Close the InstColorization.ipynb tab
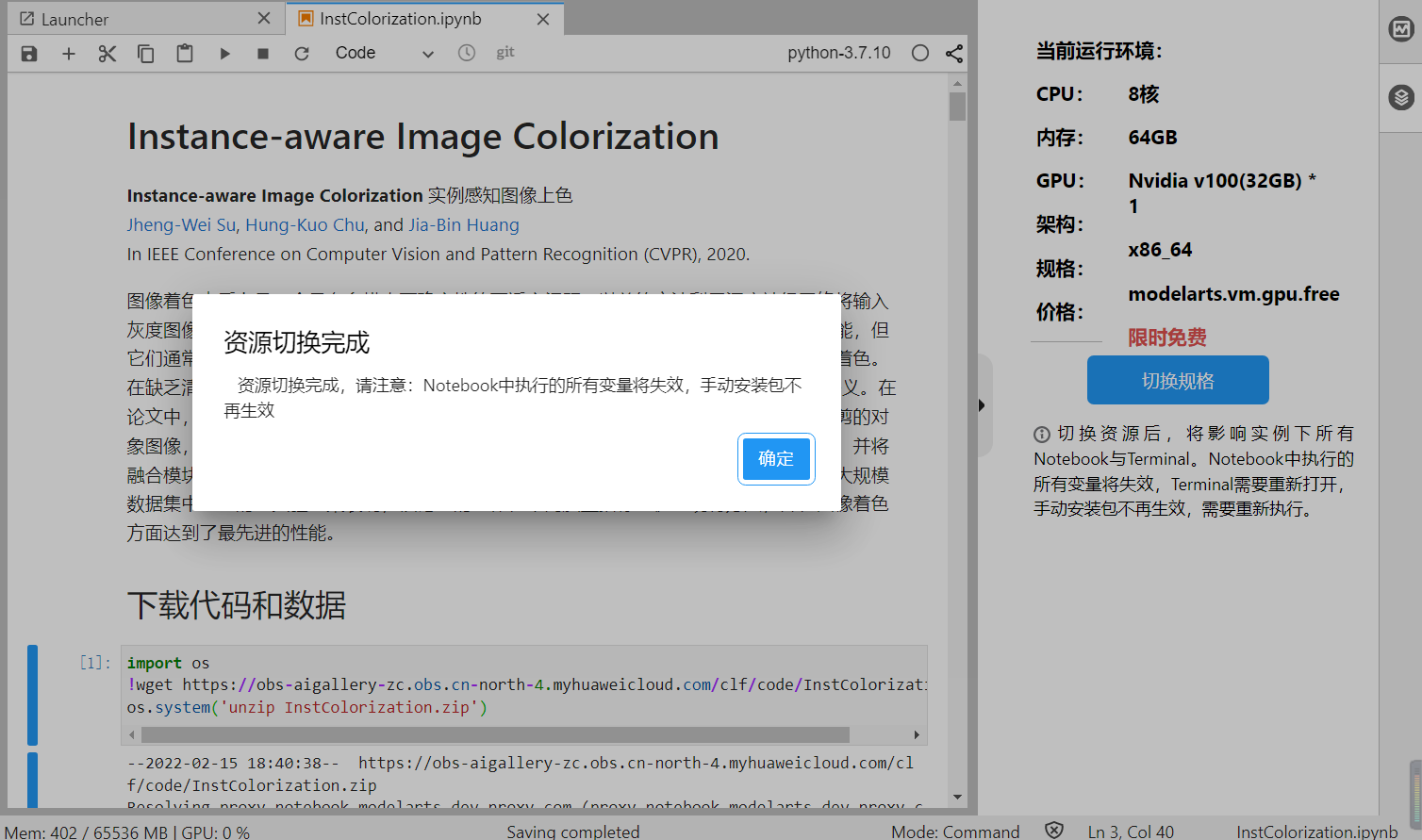This screenshot has height=840, width=1422. coord(543,19)
